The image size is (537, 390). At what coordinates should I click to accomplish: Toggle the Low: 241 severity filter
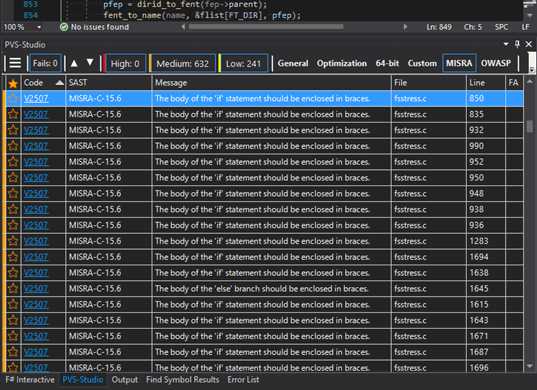click(x=243, y=63)
